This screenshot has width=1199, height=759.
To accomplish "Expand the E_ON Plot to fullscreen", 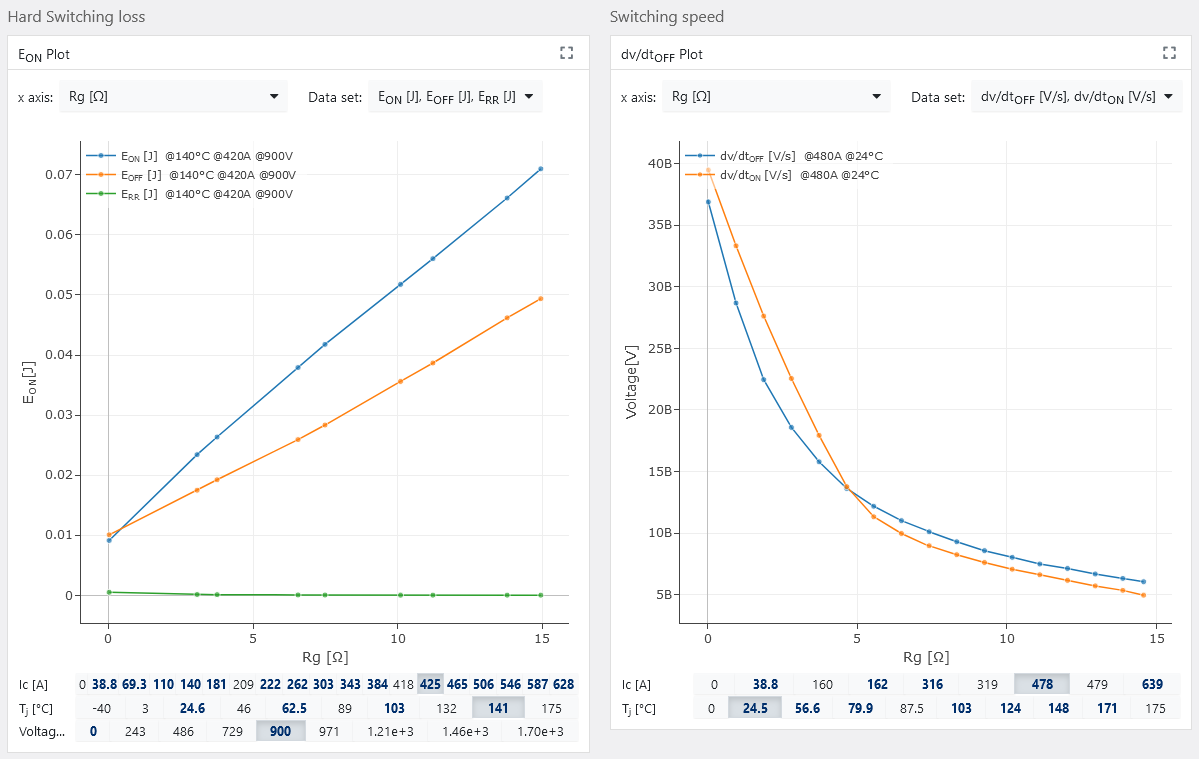I will [567, 53].
